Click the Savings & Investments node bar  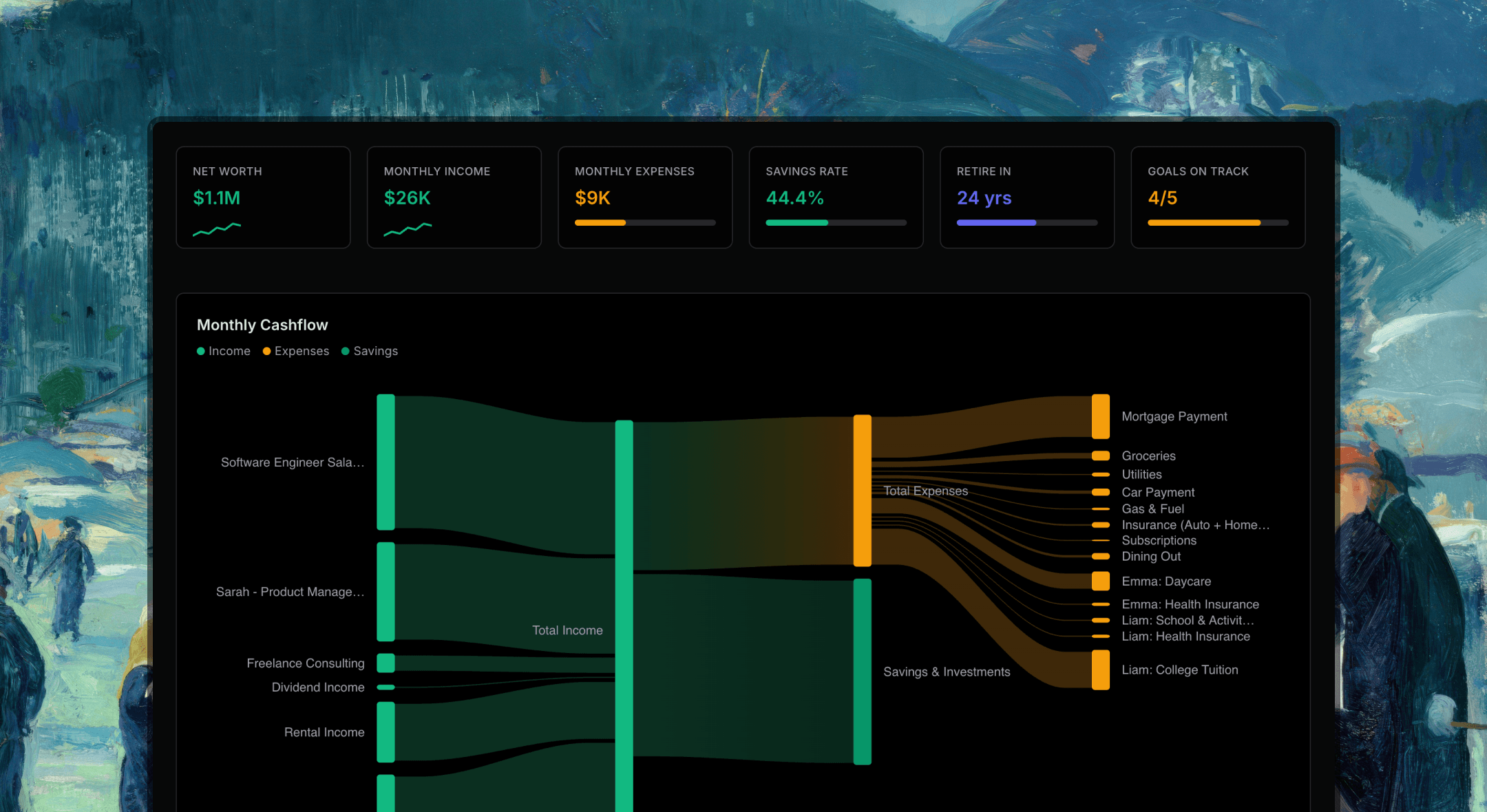pos(863,672)
